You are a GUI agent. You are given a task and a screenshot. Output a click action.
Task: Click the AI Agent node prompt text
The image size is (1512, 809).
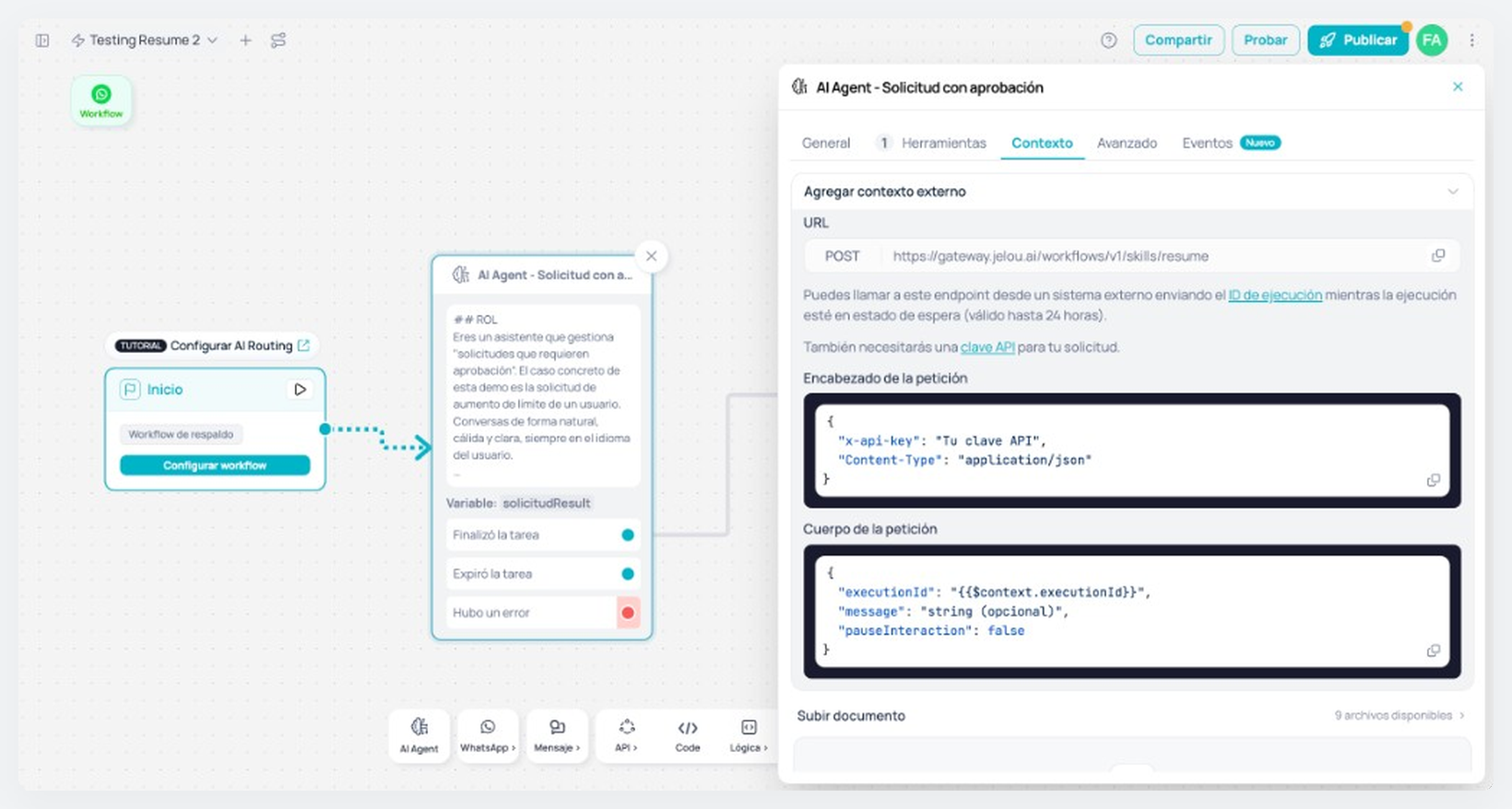click(543, 395)
